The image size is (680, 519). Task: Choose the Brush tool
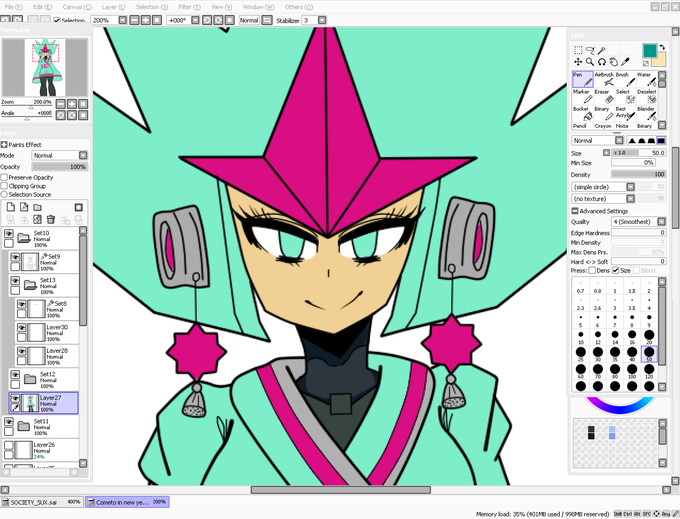(625, 79)
